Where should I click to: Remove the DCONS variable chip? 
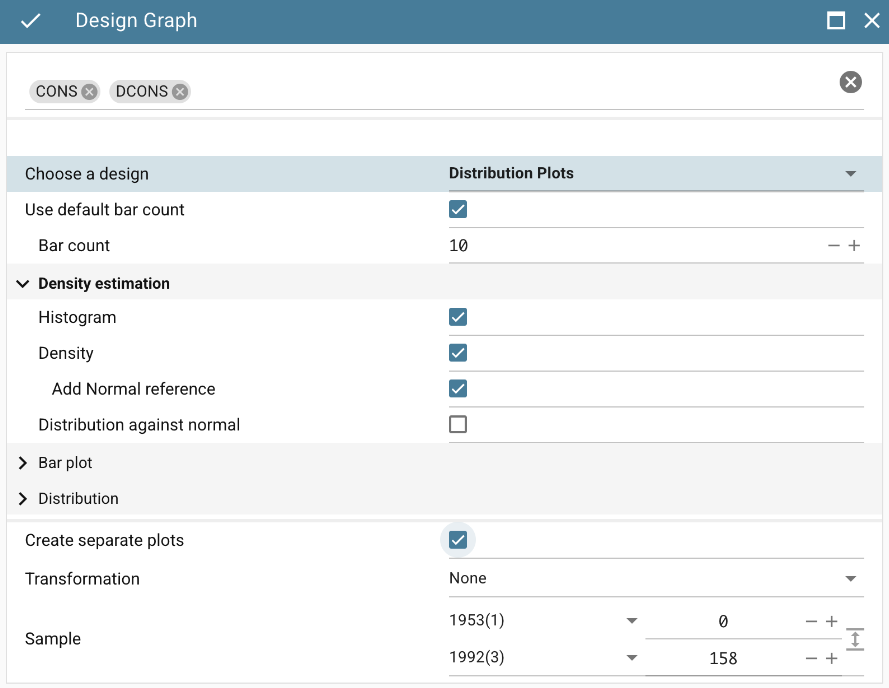tap(180, 92)
